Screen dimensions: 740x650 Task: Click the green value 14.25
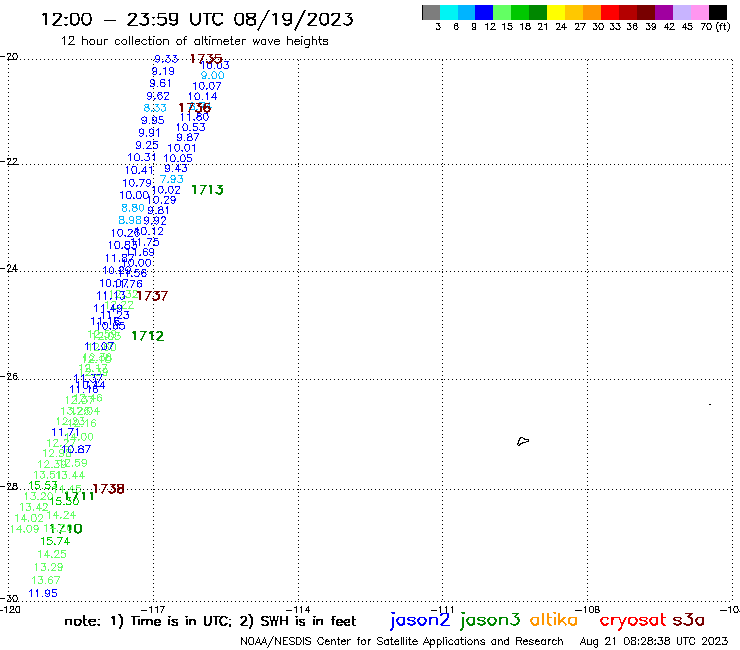(52, 554)
